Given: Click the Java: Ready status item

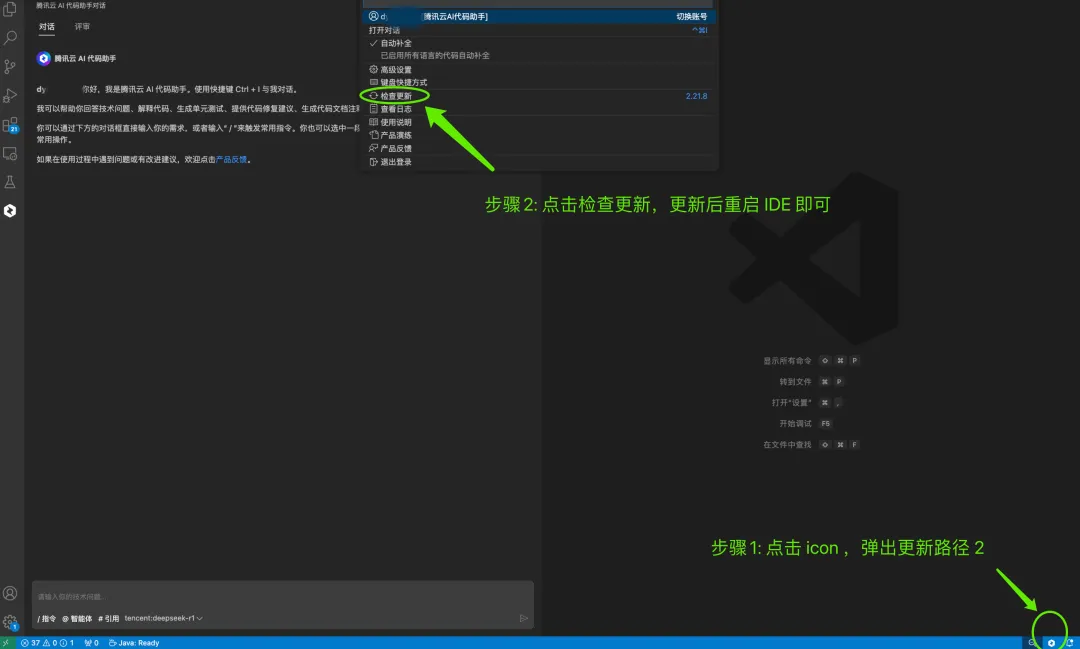Looking at the screenshot, I should point(134,643).
